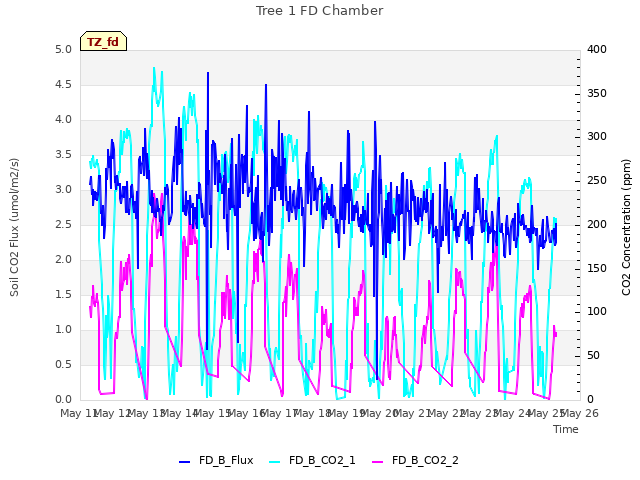Toggle the FD_B_CO2_2 legend entry
This screenshot has height=480, width=640.
coord(415,461)
